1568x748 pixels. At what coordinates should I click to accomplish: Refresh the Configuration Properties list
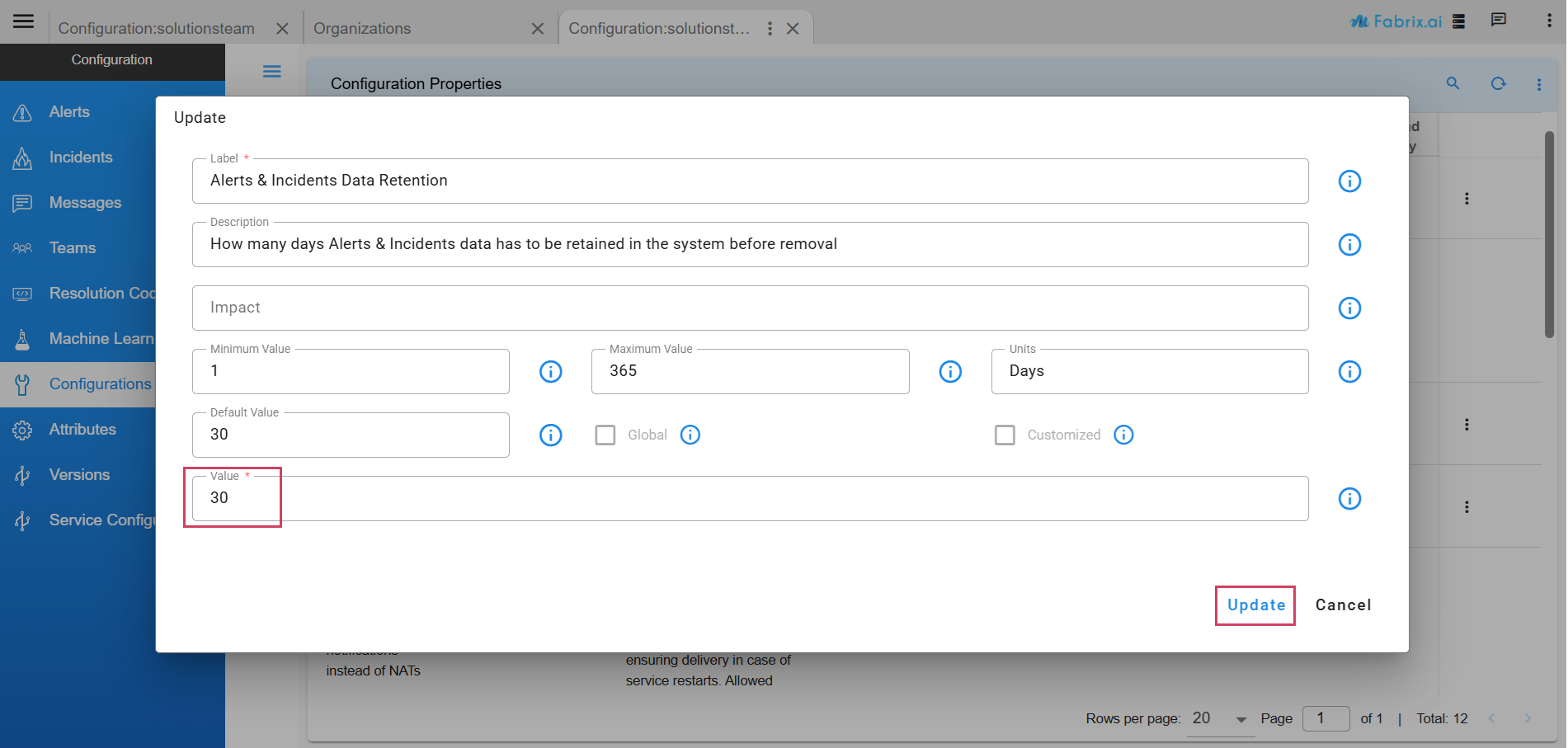1498,83
